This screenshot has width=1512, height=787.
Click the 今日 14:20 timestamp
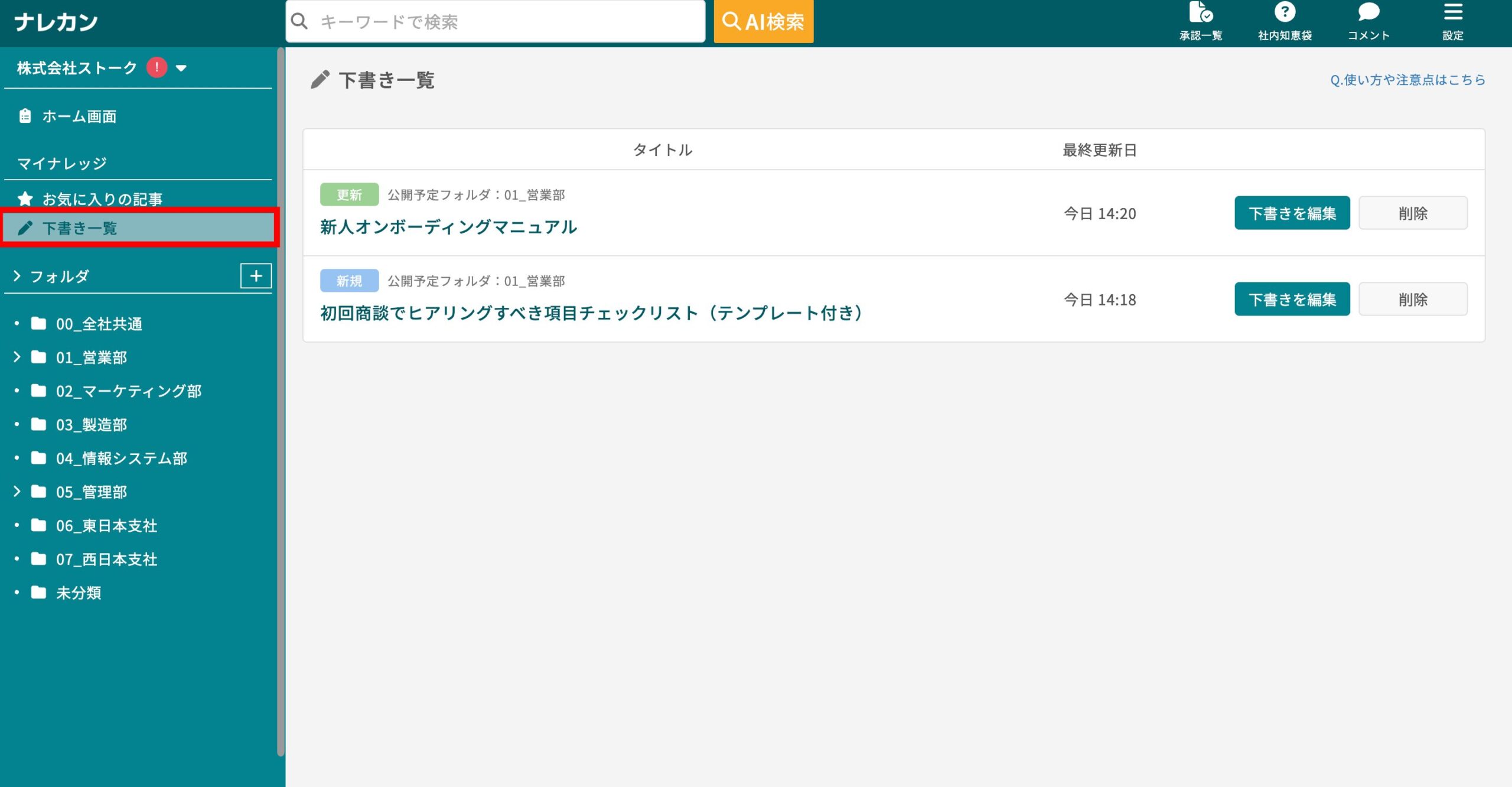(x=1100, y=213)
